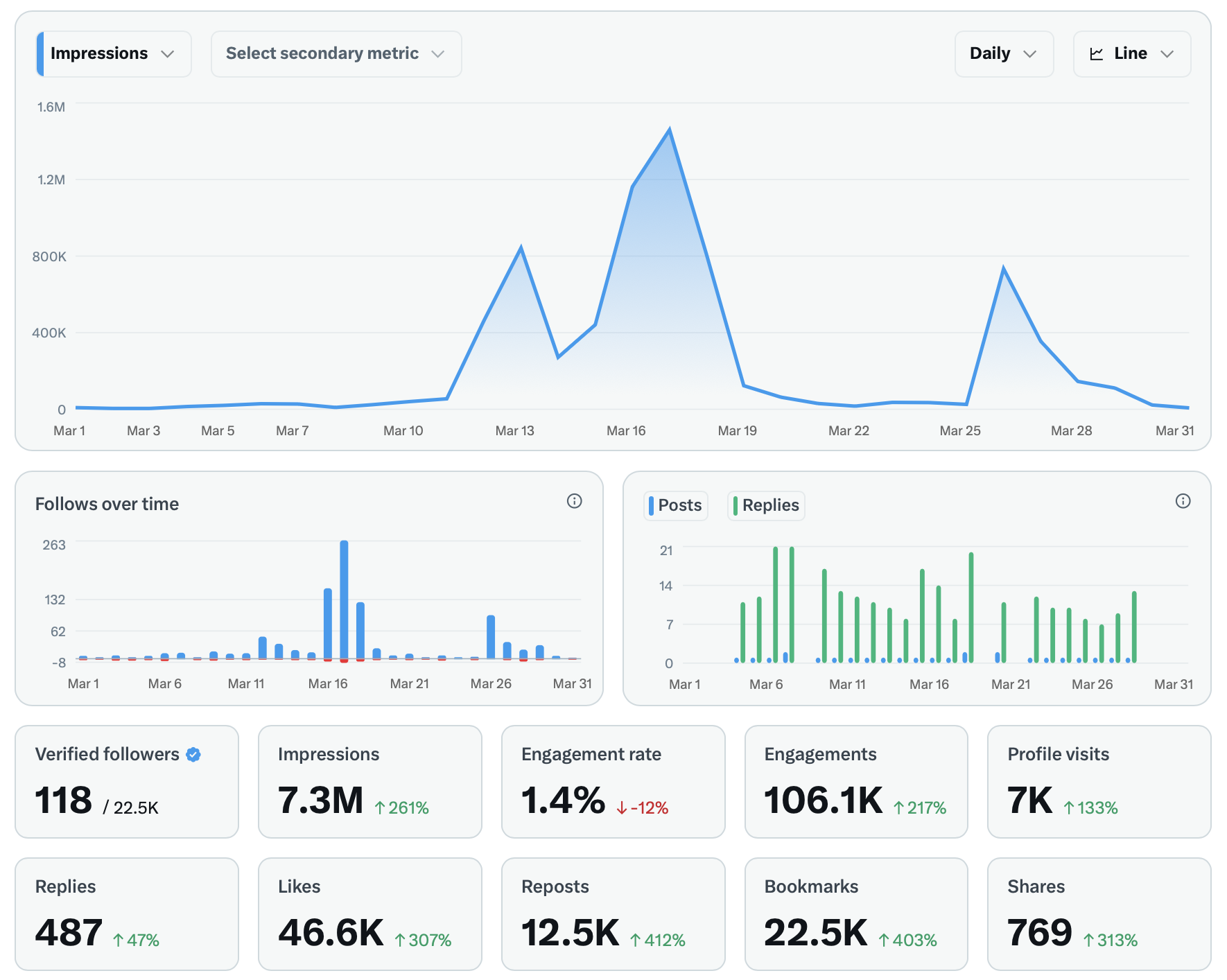Click the Reposts metric card

613,913
